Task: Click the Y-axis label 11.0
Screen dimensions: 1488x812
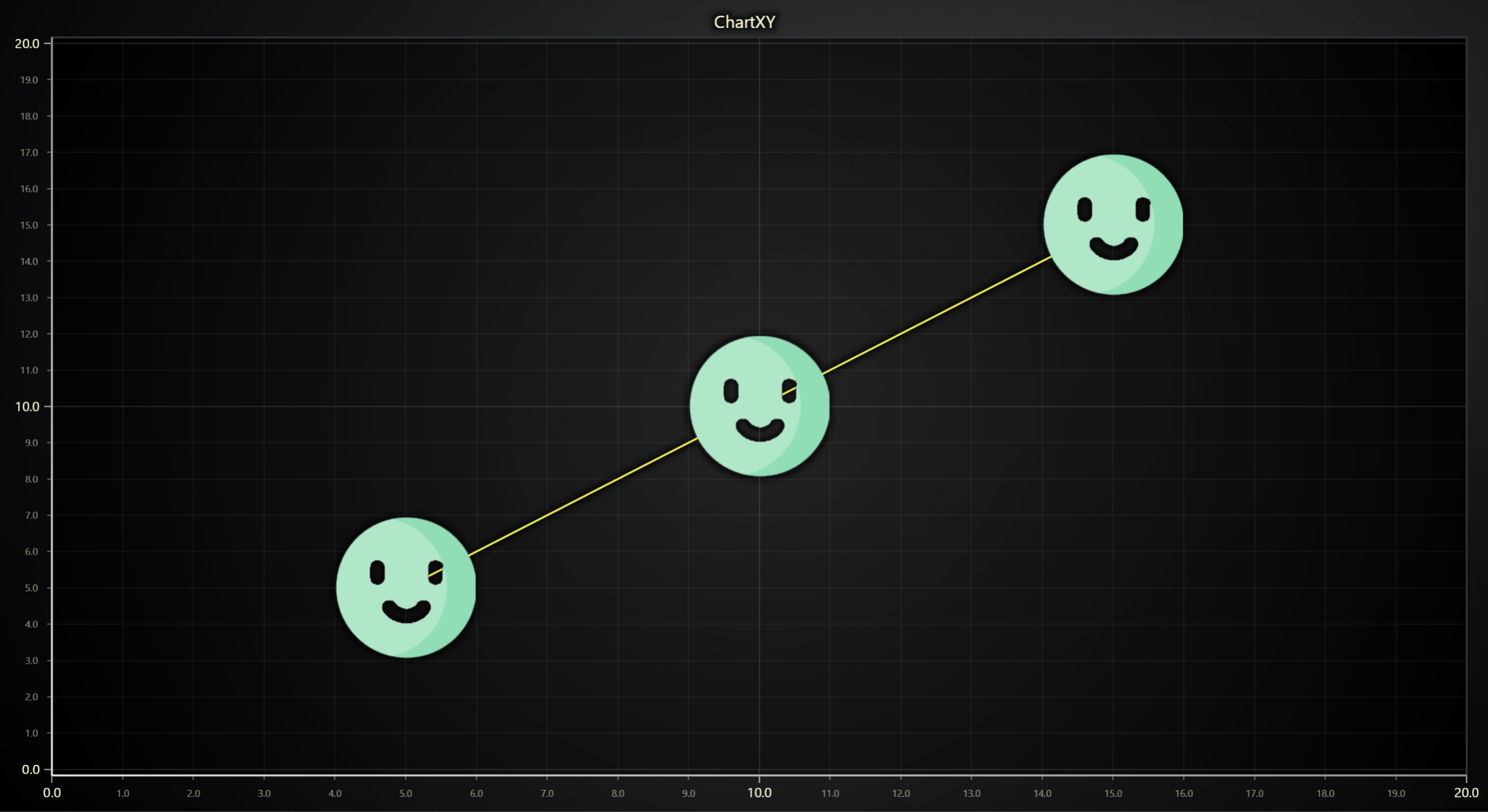Action: (29, 371)
